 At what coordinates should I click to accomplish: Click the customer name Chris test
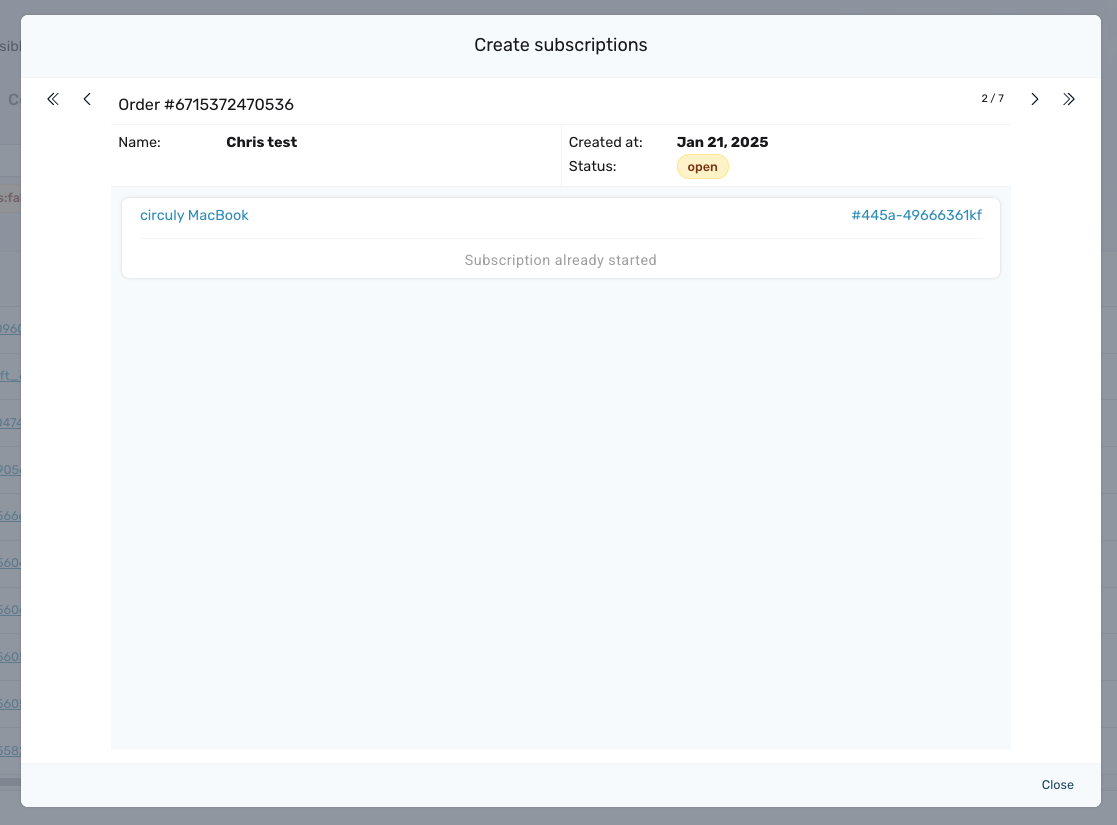click(x=261, y=142)
